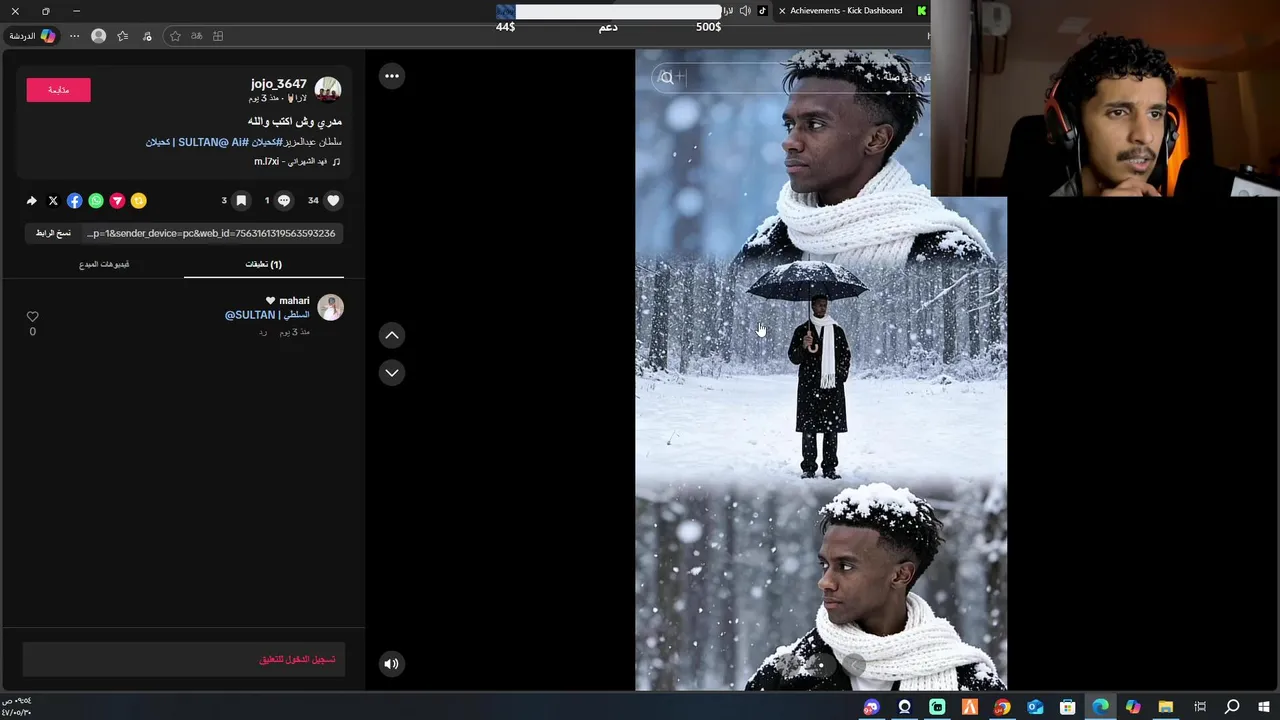Click the donation goal progress bar
The height and width of the screenshot is (720, 1280).
(609, 12)
